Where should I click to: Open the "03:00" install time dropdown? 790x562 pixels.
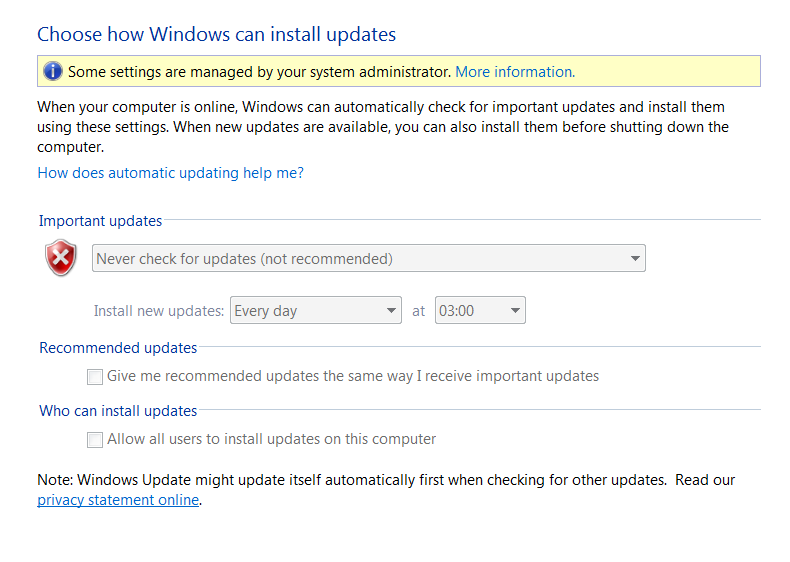(480, 311)
